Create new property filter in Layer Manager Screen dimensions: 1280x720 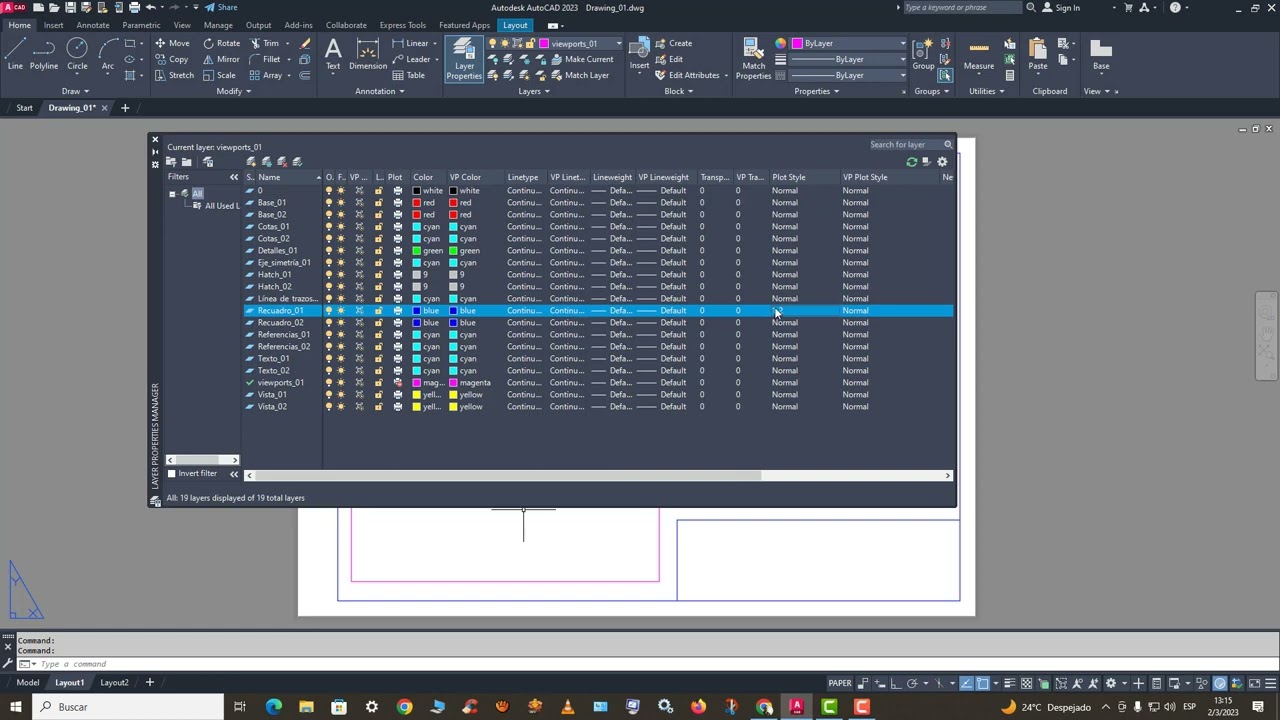(x=172, y=162)
